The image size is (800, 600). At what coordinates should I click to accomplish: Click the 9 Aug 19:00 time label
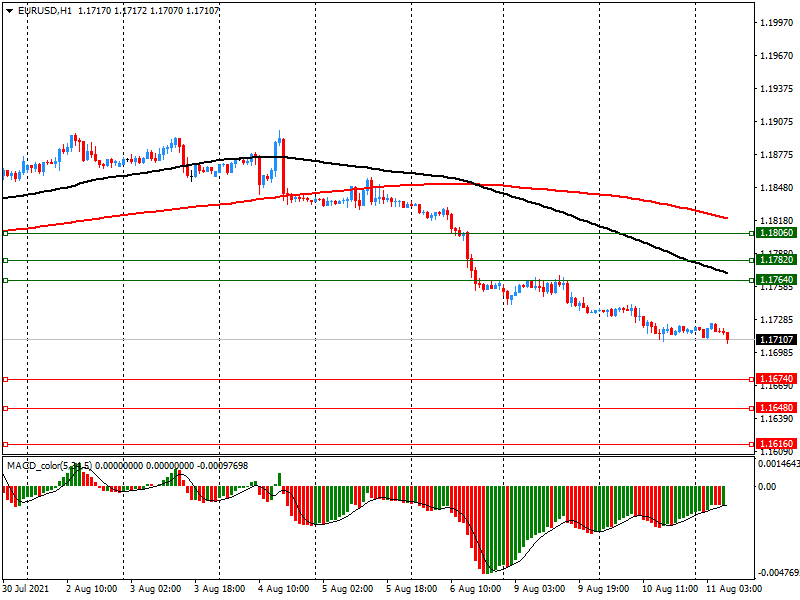click(x=604, y=589)
